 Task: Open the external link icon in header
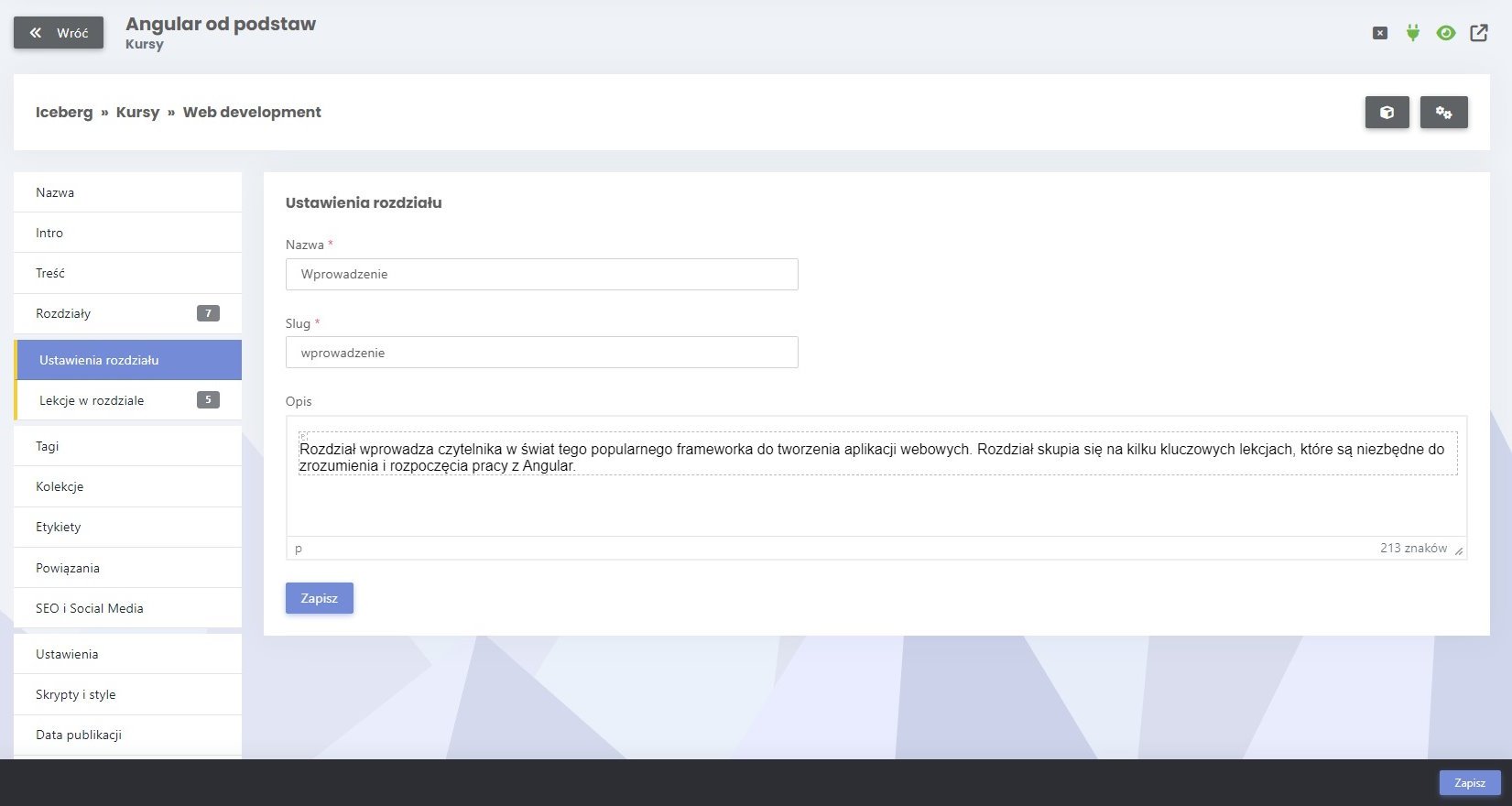pos(1479,33)
